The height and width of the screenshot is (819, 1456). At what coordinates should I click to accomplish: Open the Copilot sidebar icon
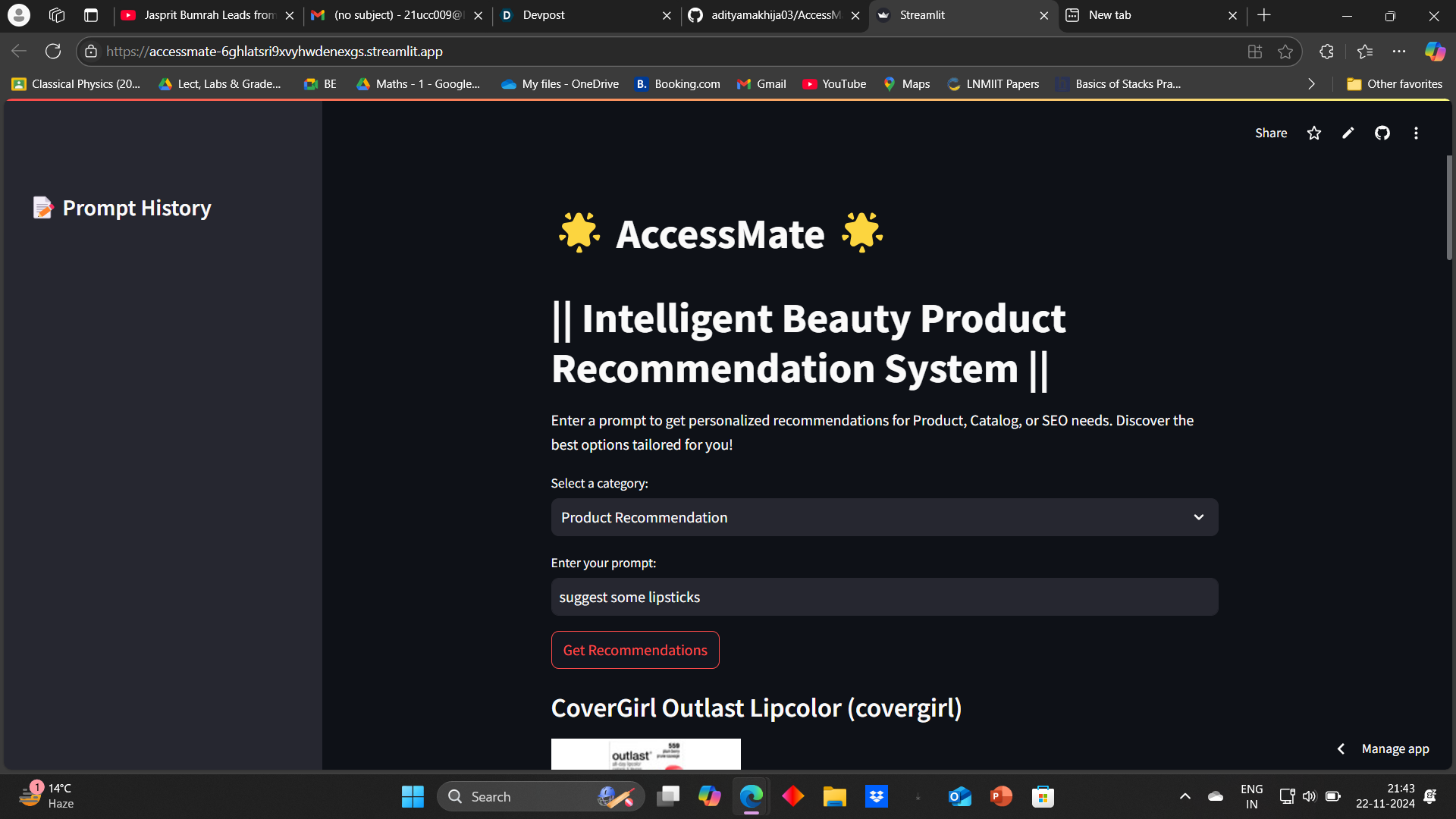pyautogui.click(x=1435, y=52)
